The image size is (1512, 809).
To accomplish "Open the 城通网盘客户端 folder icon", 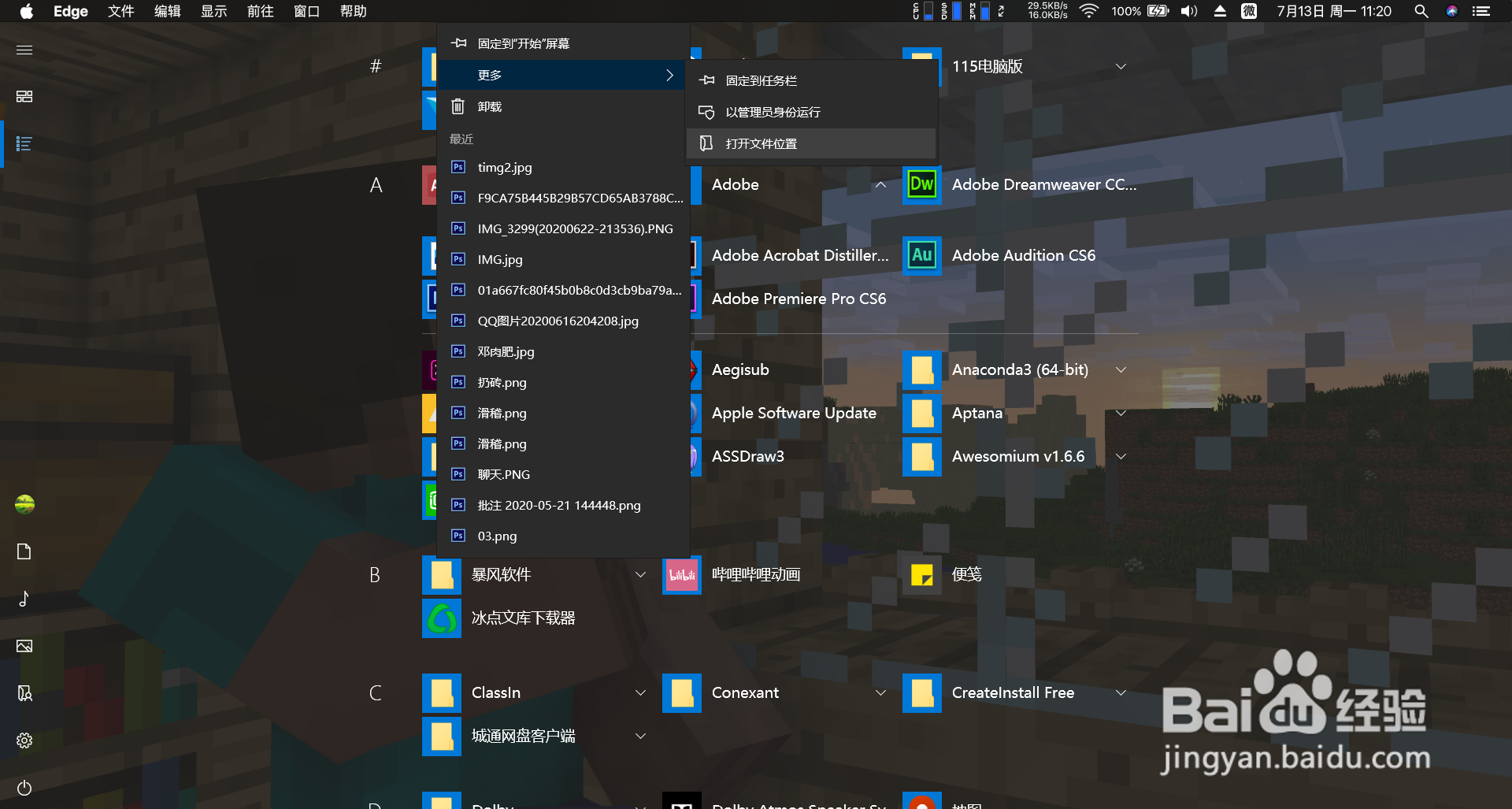I will click(x=442, y=737).
